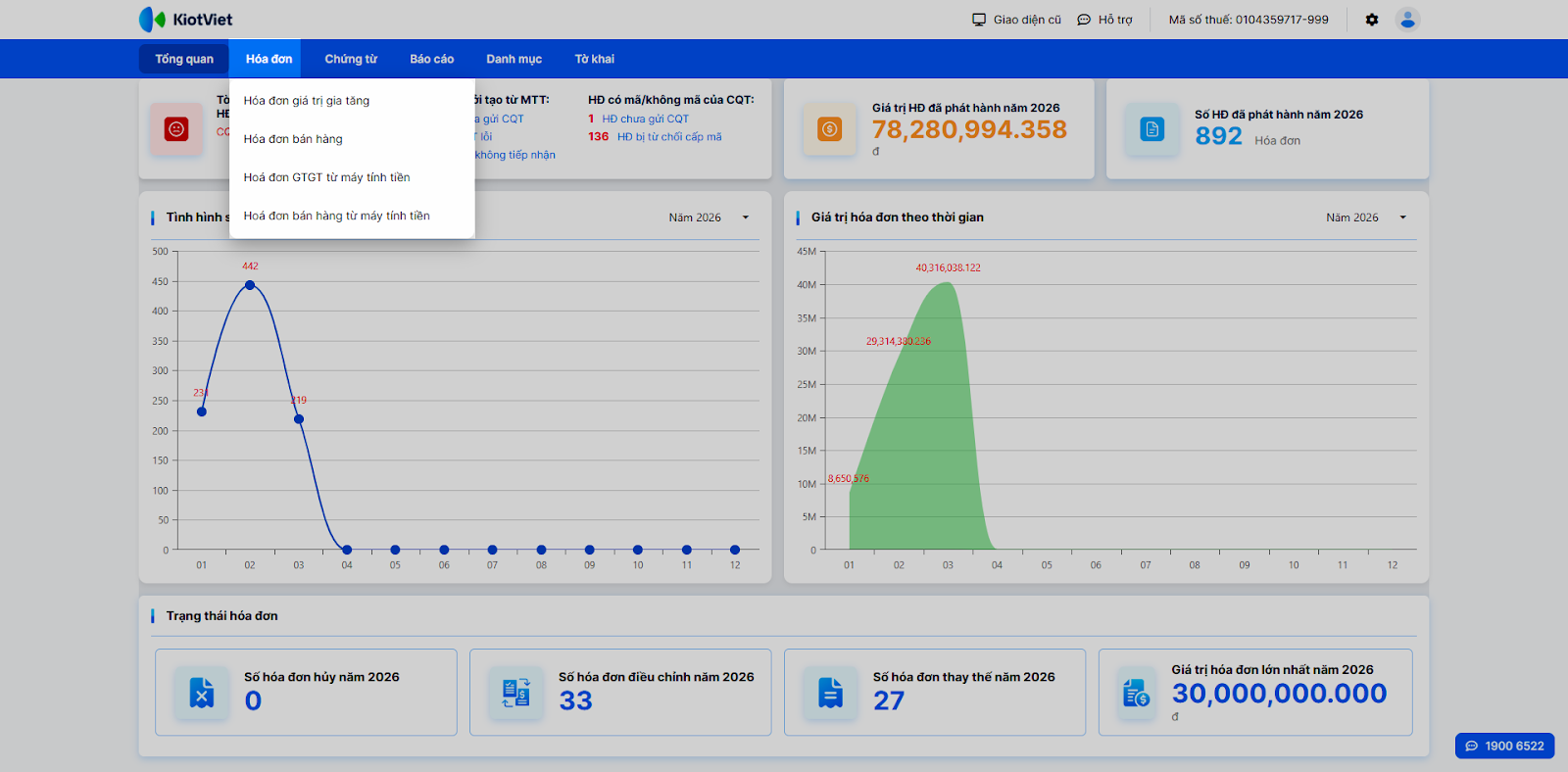This screenshot has height=772, width=1568.
Task: Click the 442 data point on line chart
Action: click(250, 285)
